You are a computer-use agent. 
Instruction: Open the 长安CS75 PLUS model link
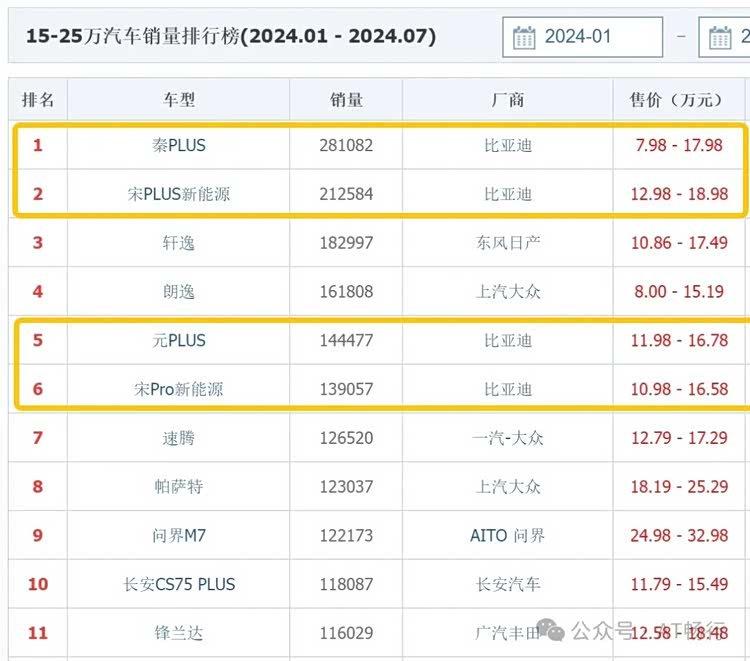point(179,584)
